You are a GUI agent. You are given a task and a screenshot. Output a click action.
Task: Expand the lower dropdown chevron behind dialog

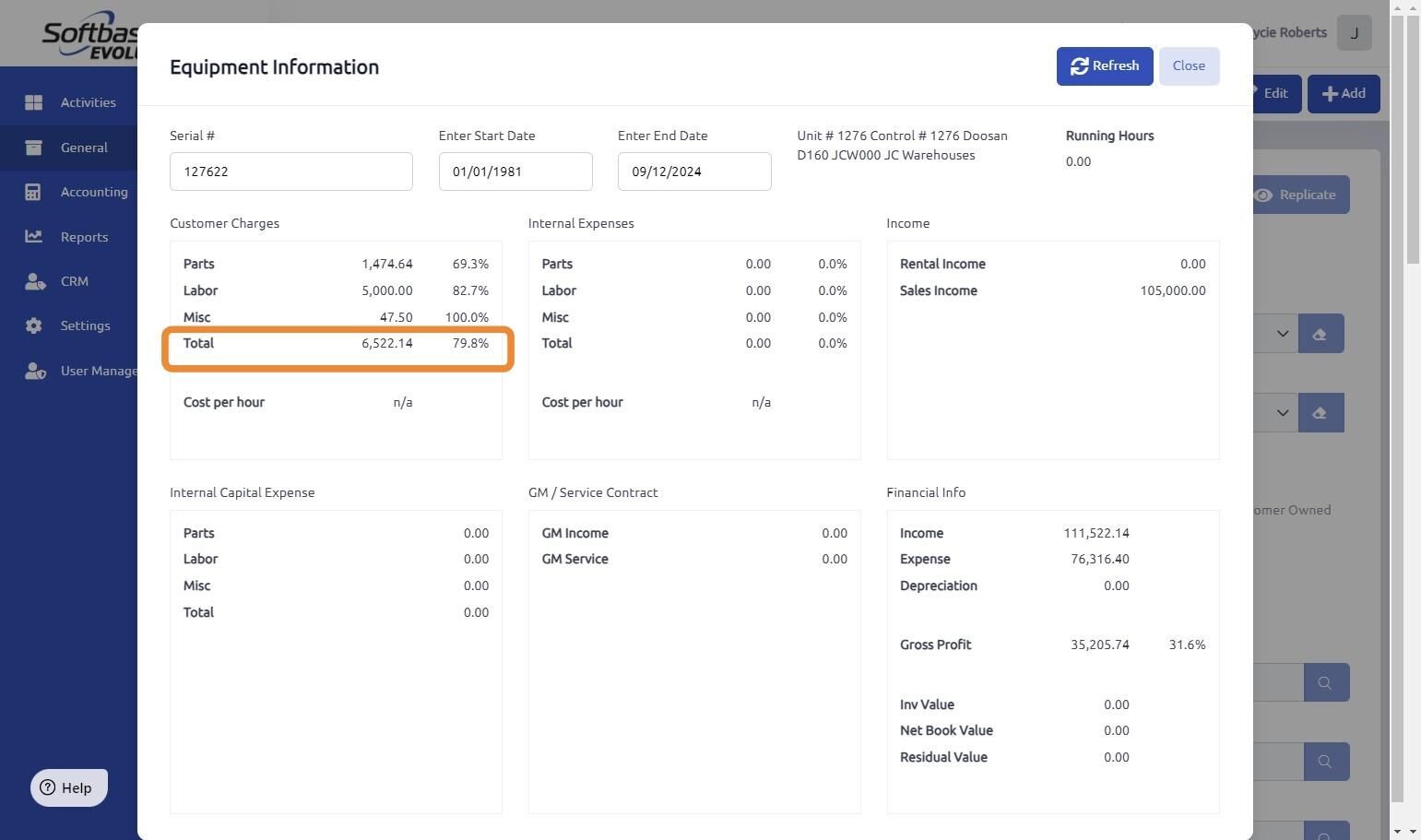[1282, 413]
